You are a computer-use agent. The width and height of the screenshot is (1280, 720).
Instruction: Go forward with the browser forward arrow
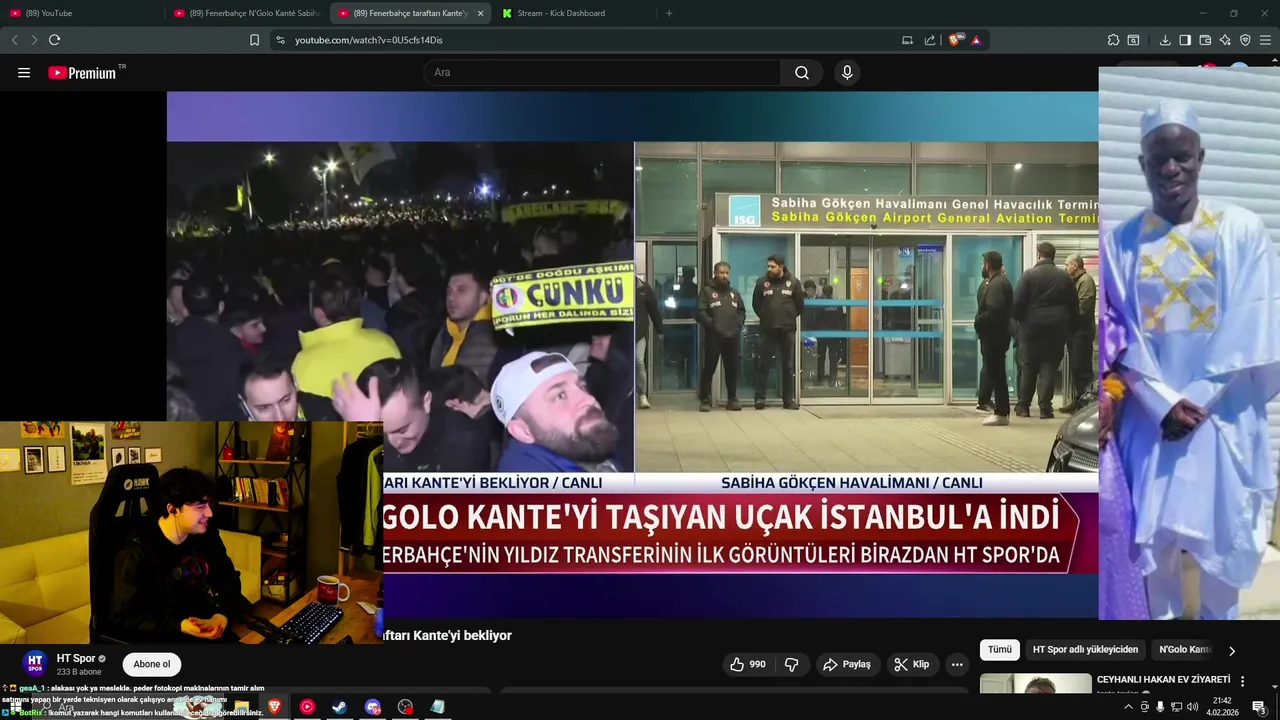pos(34,40)
